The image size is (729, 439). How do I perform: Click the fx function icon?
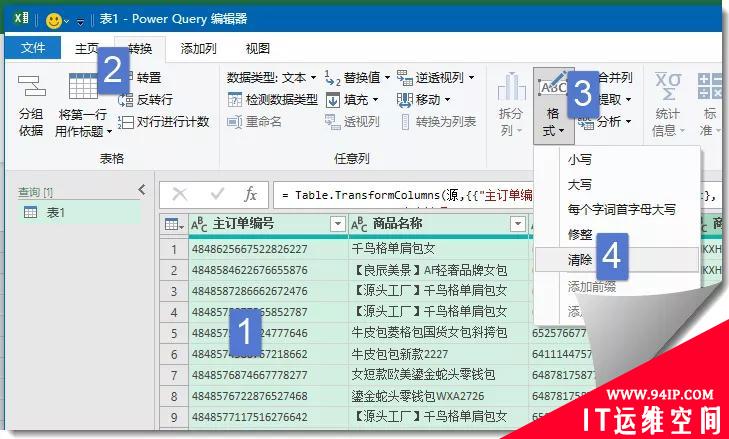(x=251, y=194)
